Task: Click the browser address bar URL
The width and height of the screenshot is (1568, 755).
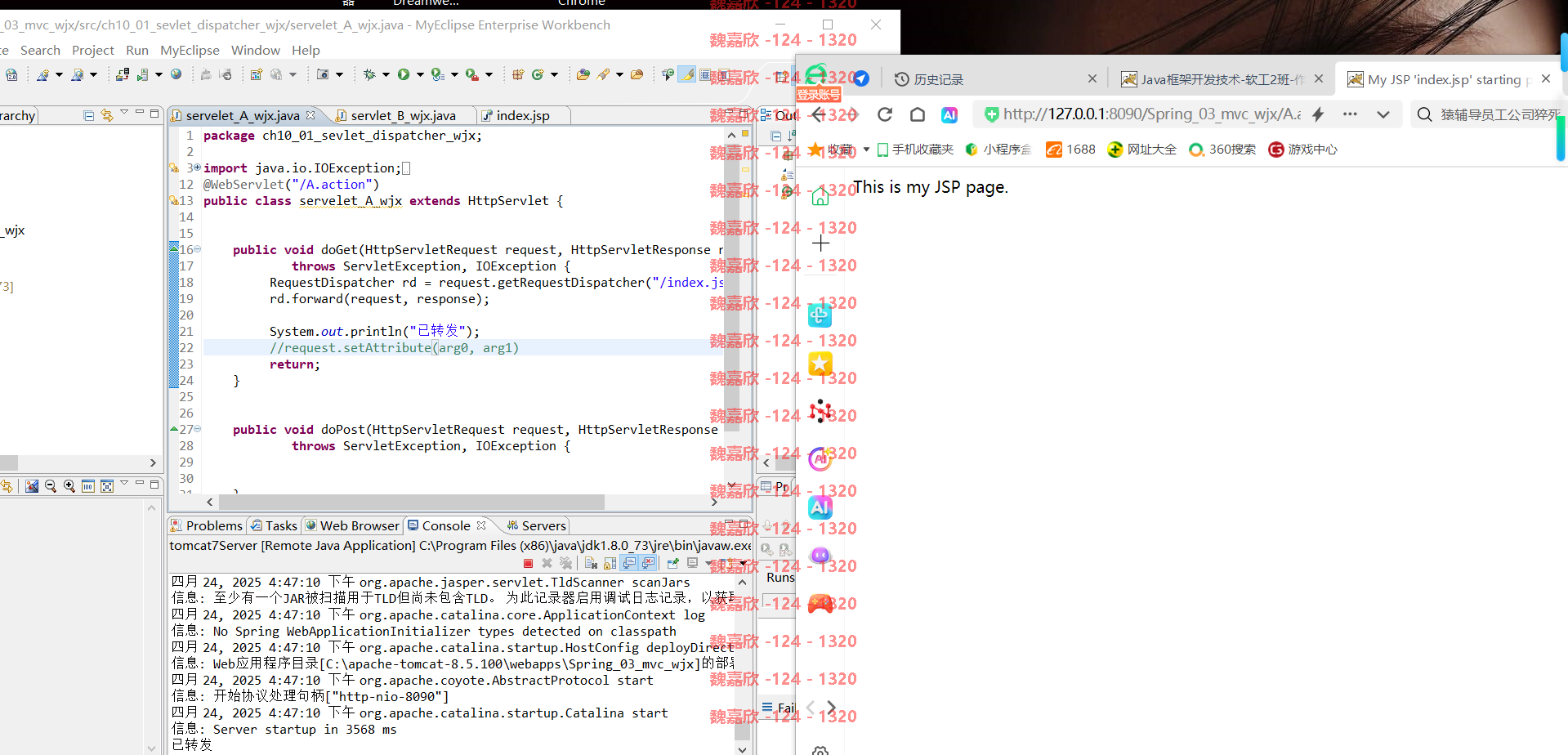Action: tap(1152, 114)
